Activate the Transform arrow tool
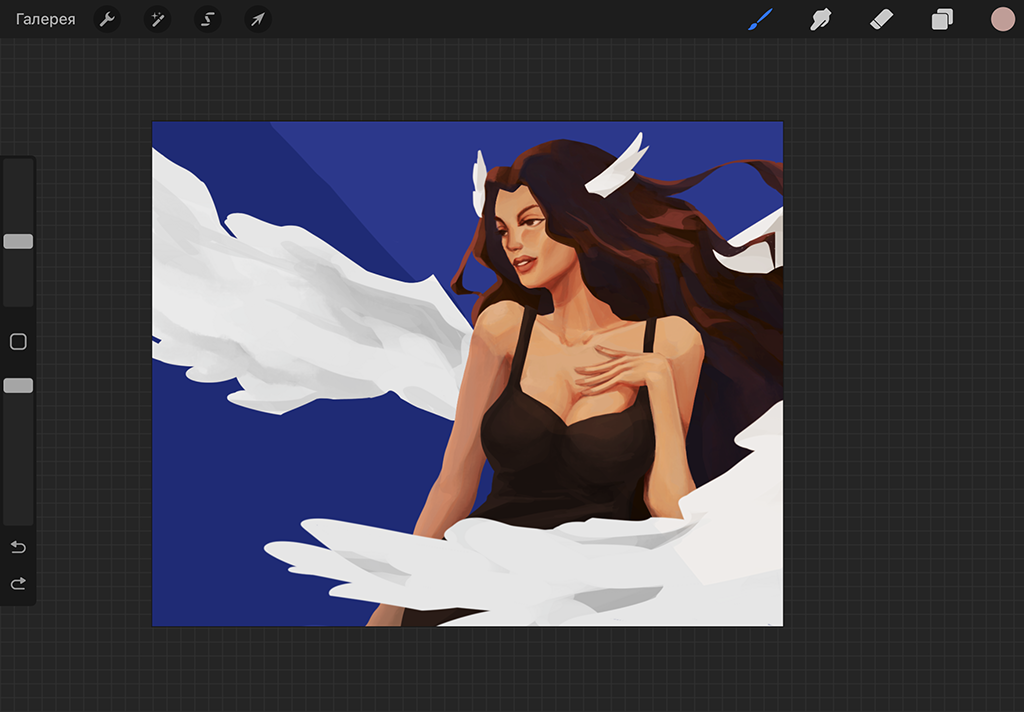Viewport: 1024px width, 712px height. pyautogui.click(x=258, y=19)
